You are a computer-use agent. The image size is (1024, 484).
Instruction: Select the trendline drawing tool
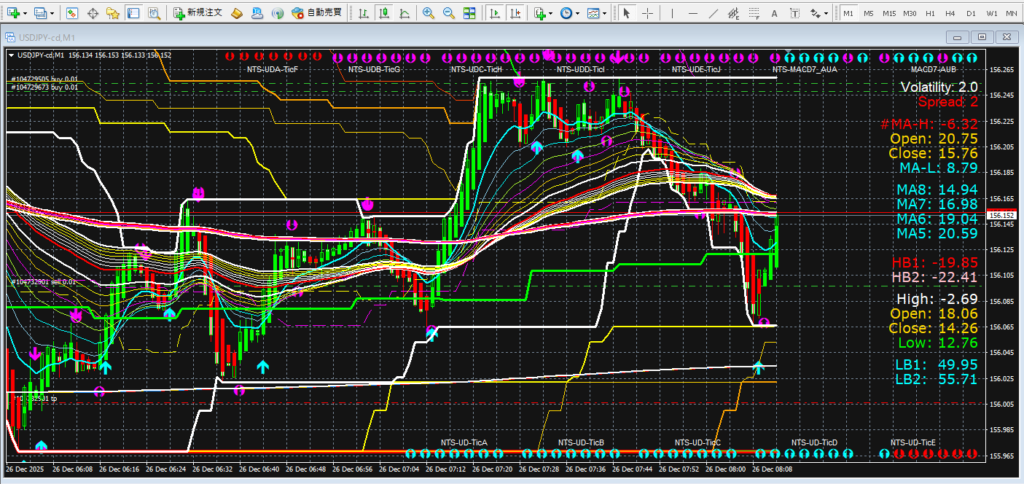coord(712,13)
